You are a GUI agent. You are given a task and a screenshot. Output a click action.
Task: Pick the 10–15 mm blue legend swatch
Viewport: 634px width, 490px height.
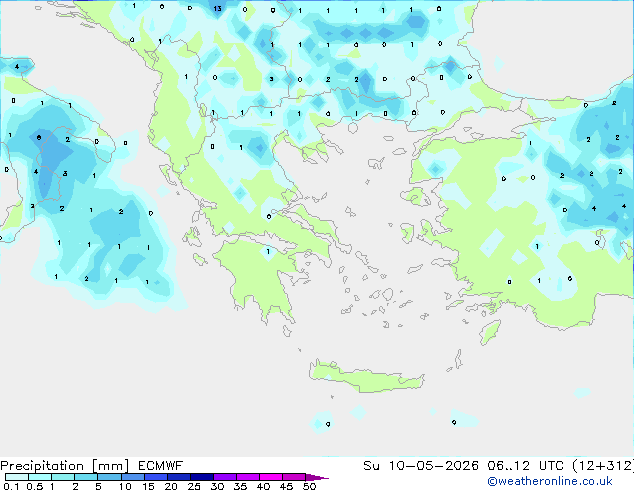pyautogui.click(x=132, y=477)
